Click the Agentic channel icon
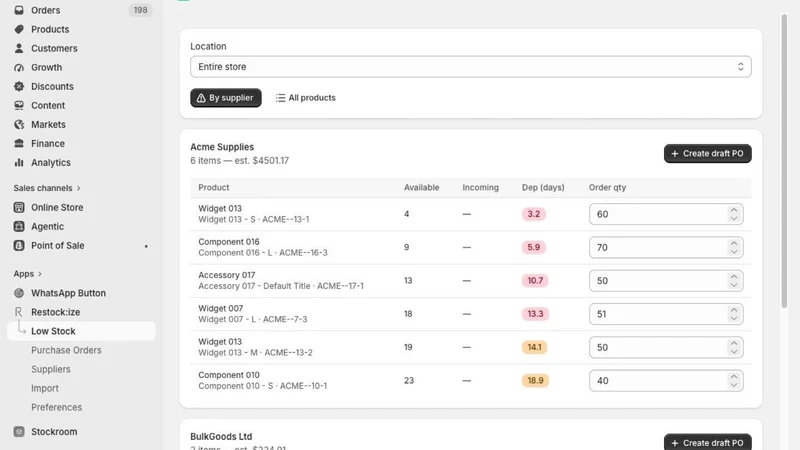The height and width of the screenshot is (450, 800). coord(19,227)
